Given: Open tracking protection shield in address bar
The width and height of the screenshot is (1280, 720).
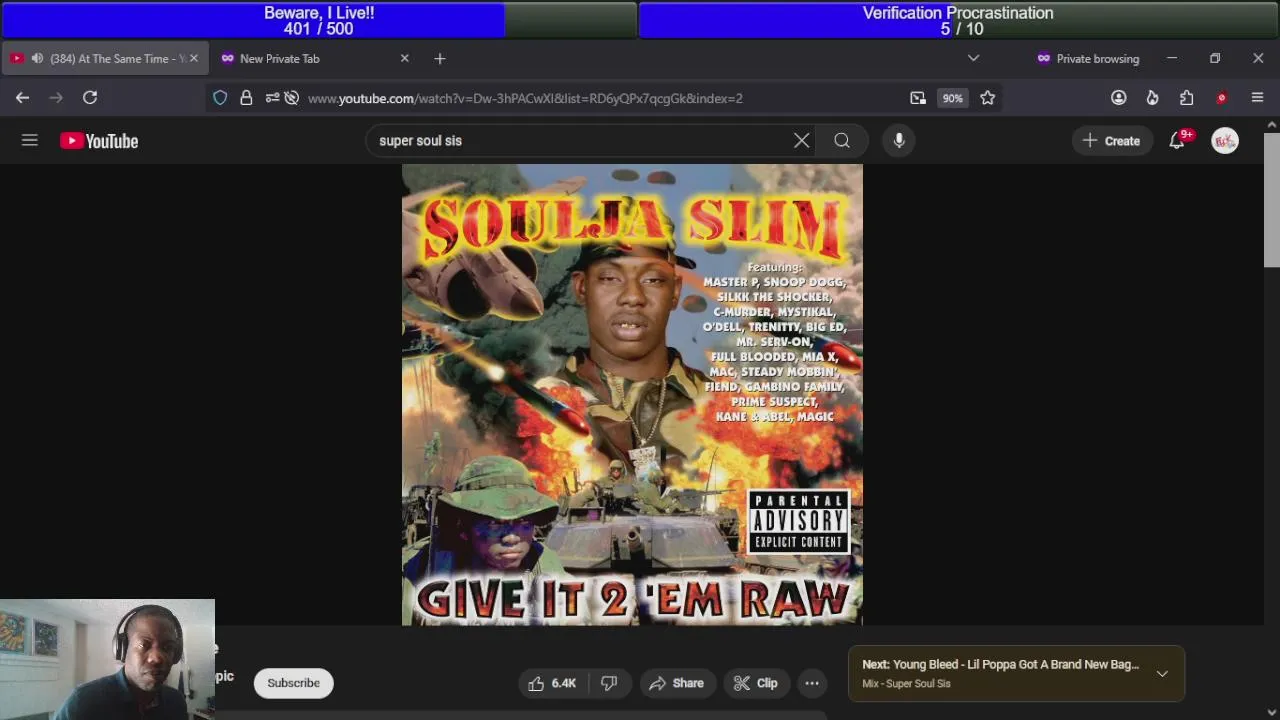Looking at the screenshot, I should tap(220, 98).
